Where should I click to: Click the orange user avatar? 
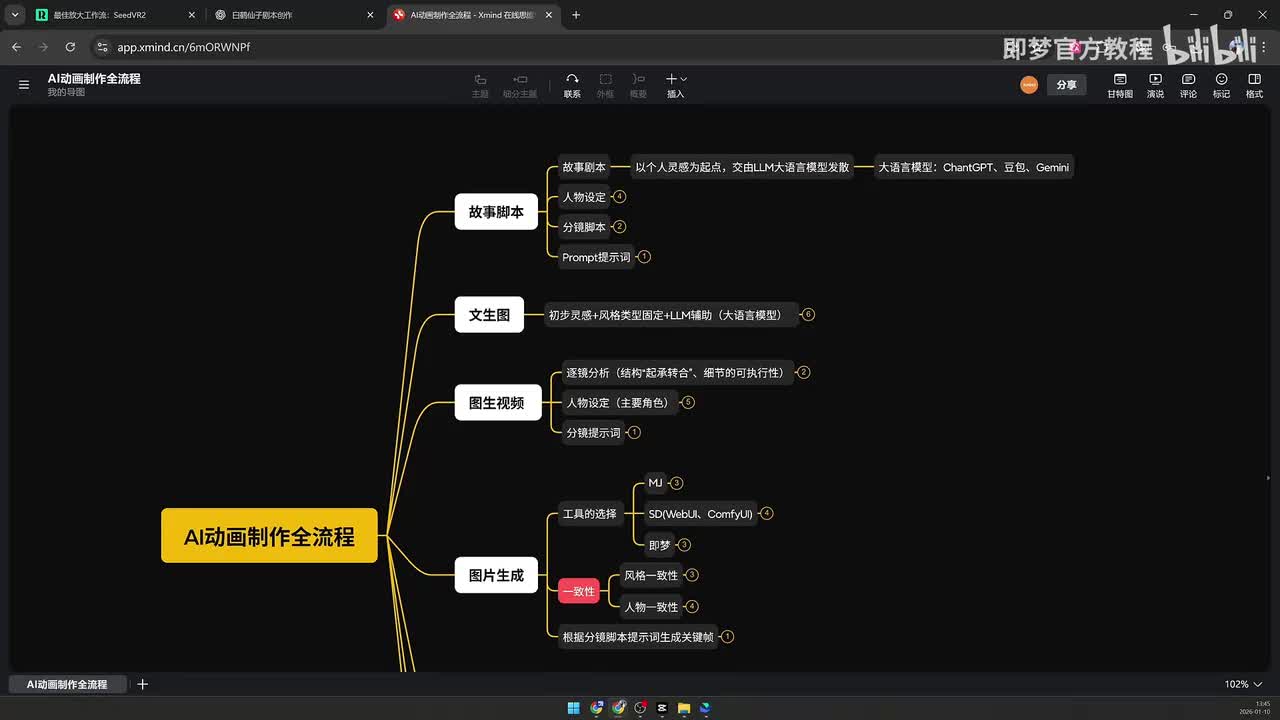(x=1029, y=85)
